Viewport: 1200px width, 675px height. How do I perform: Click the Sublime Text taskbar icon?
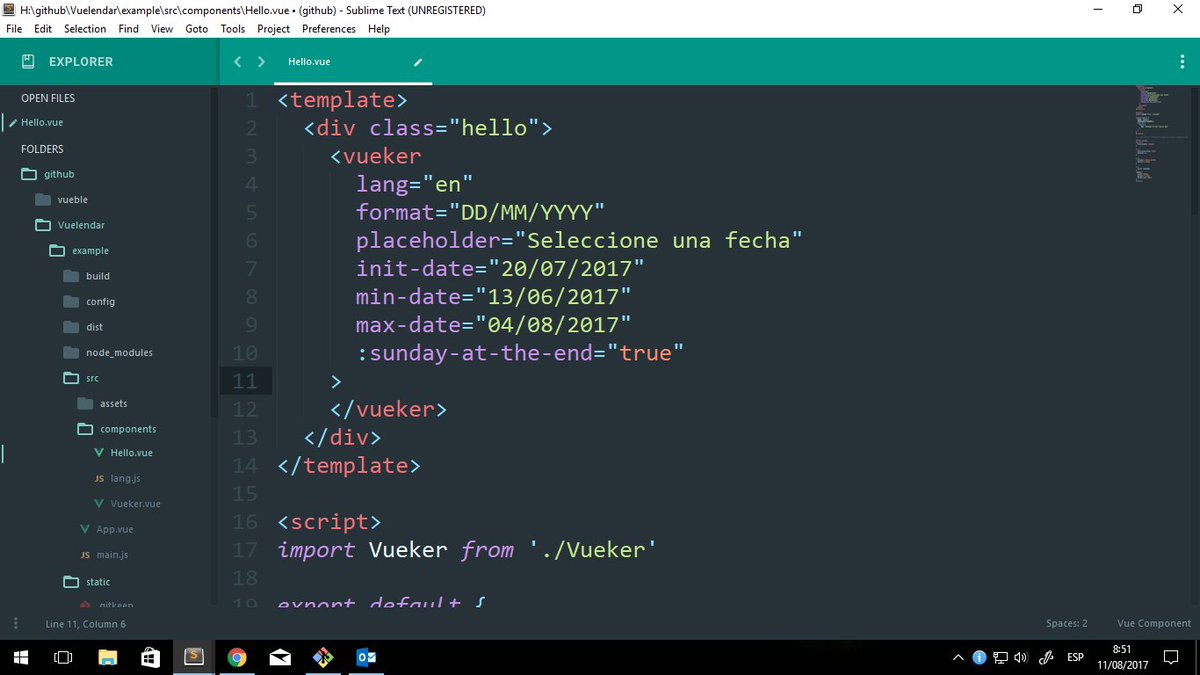pos(194,657)
